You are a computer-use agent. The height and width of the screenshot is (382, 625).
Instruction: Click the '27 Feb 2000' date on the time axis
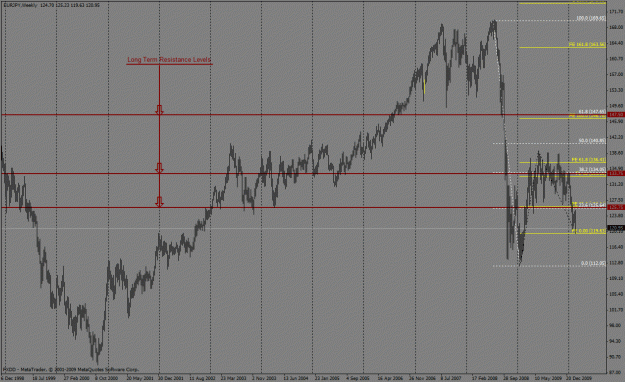tap(76, 378)
